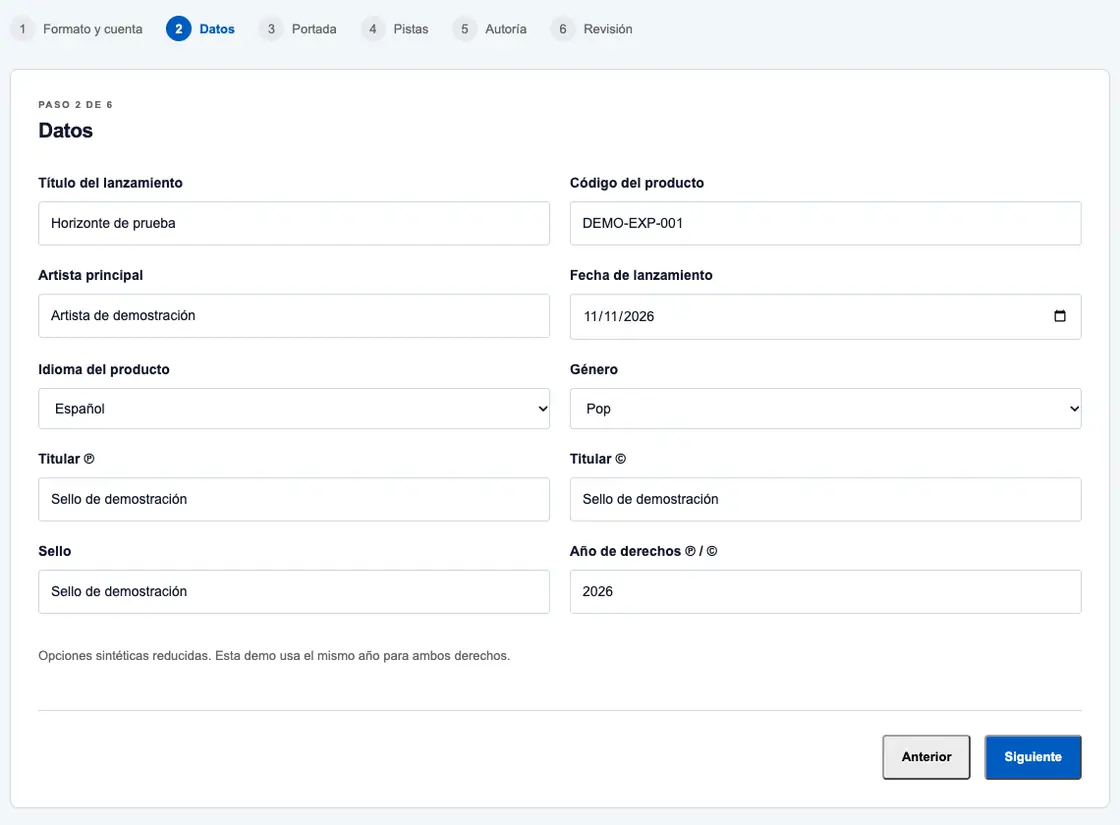Viewport: 1120px width, 825px height.
Task: Select the Sello input field
Action: point(294,591)
